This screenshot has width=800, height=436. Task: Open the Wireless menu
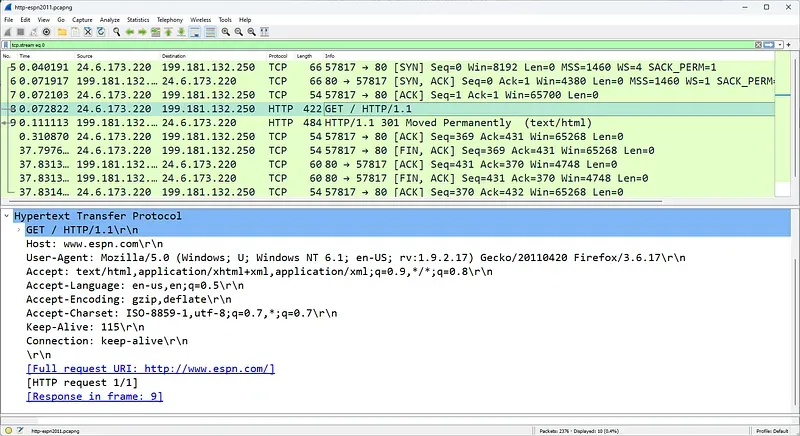(201, 19)
